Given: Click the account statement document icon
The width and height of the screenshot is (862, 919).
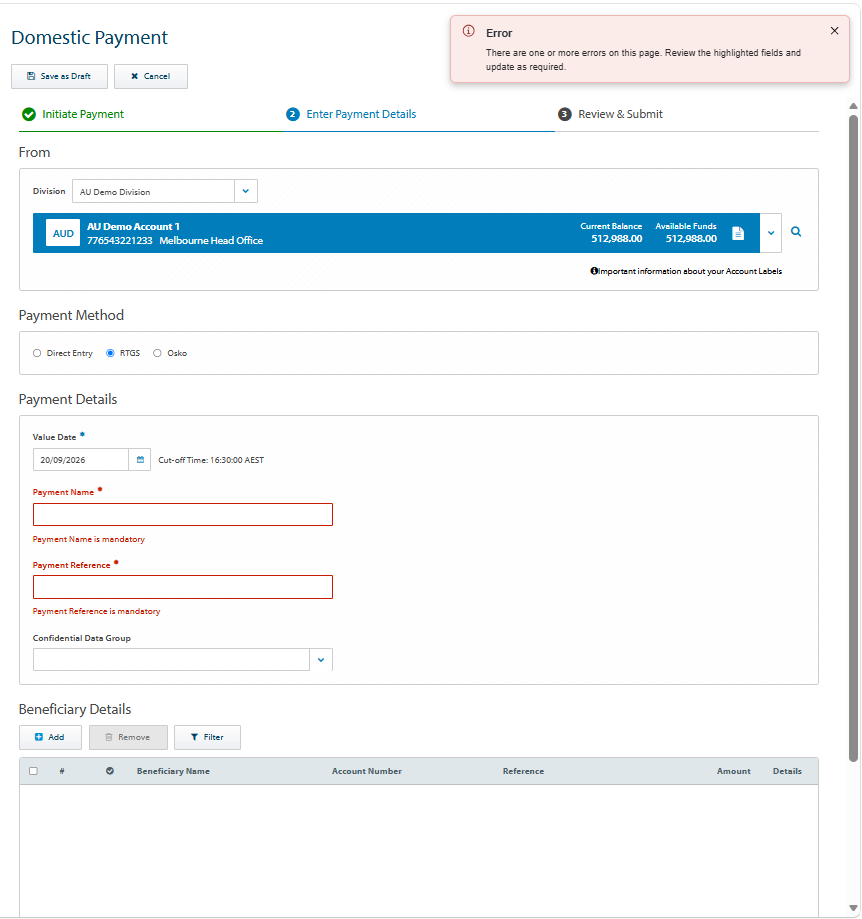Looking at the screenshot, I should (x=738, y=233).
